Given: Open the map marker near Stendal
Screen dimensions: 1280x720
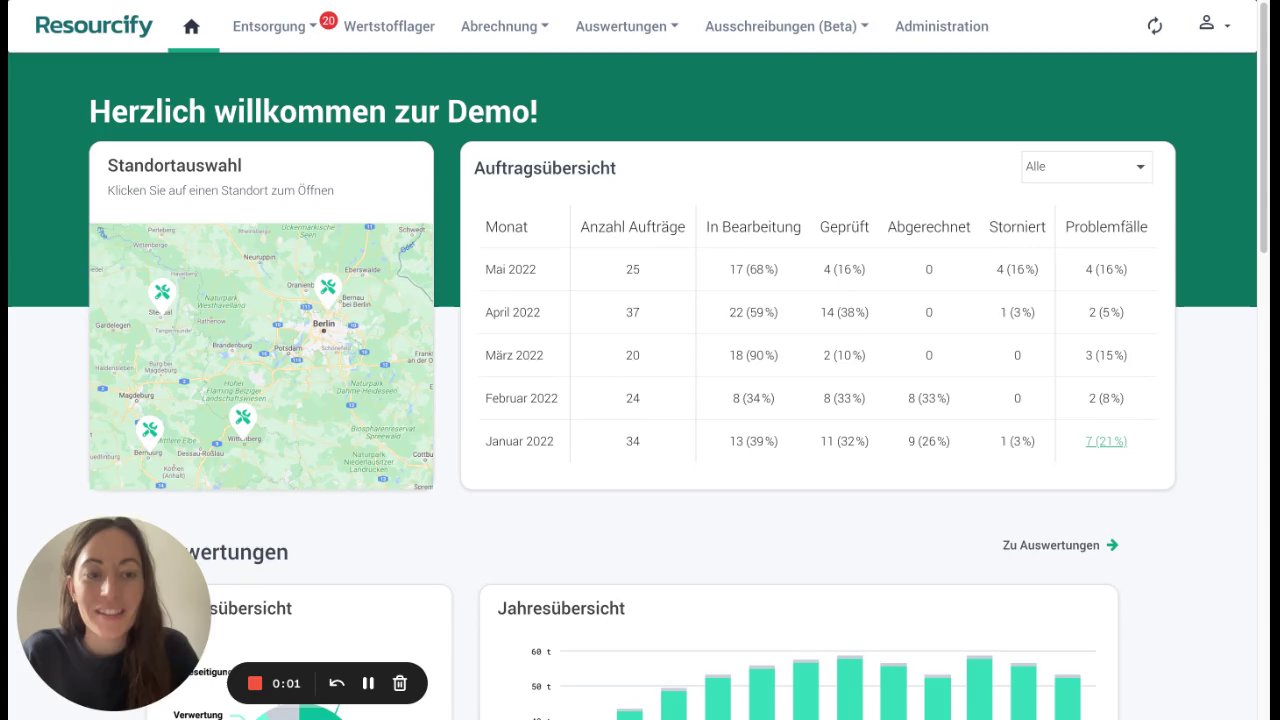Looking at the screenshot, I should pyautogui.click(x=162, y=295).
